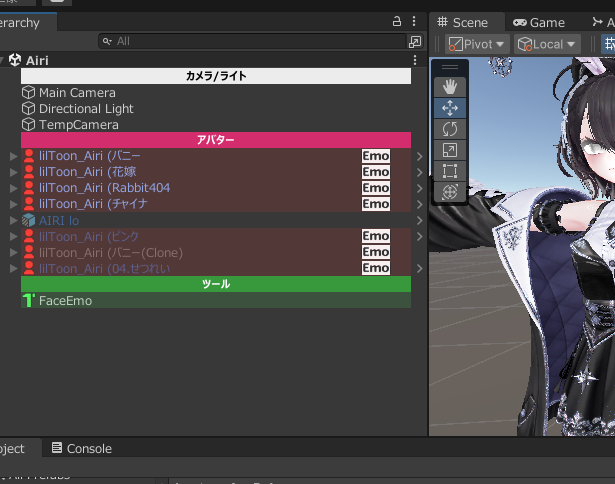This screenshot has height=484, width=615.
Task: Click the FaceEmo green icon
Action: pos(28,300)
